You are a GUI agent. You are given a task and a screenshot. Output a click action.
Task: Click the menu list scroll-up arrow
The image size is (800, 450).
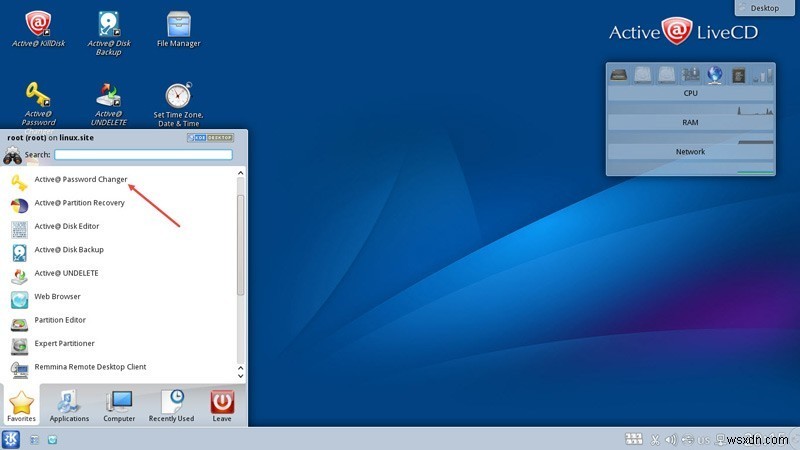(x=240, y=173)
